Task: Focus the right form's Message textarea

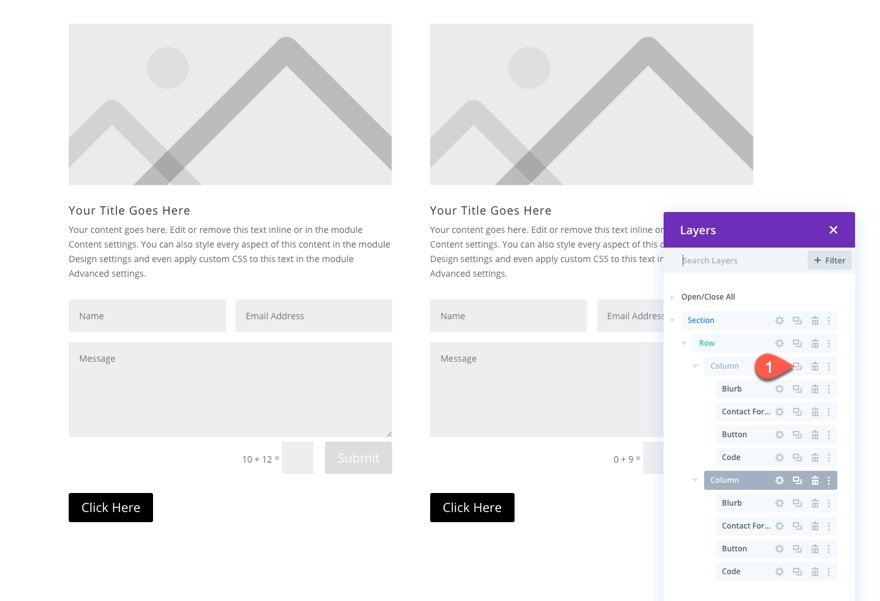Action: (x=547, y=389)
